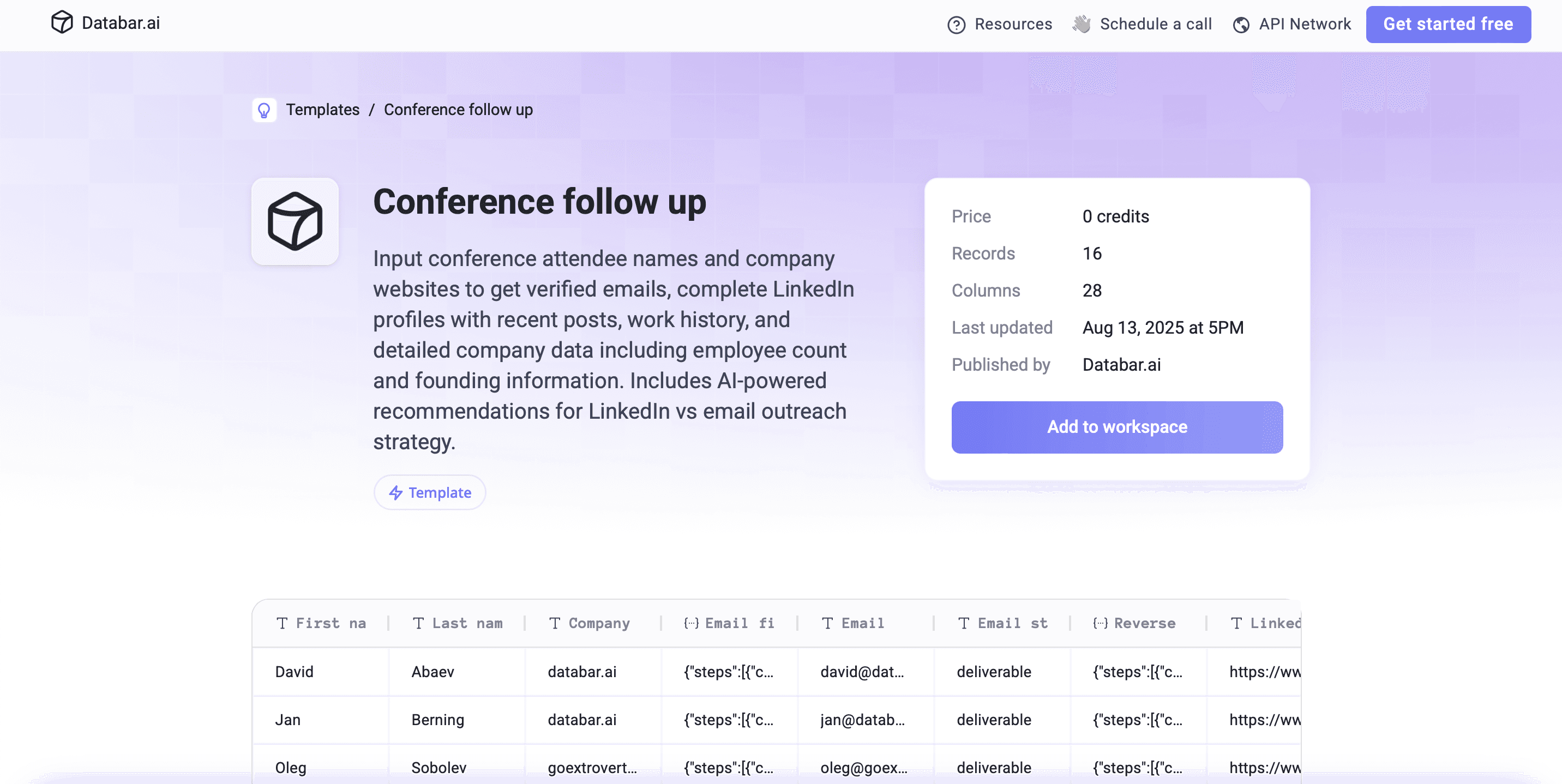Click David's email cell in the table

[x=863, y=672]
